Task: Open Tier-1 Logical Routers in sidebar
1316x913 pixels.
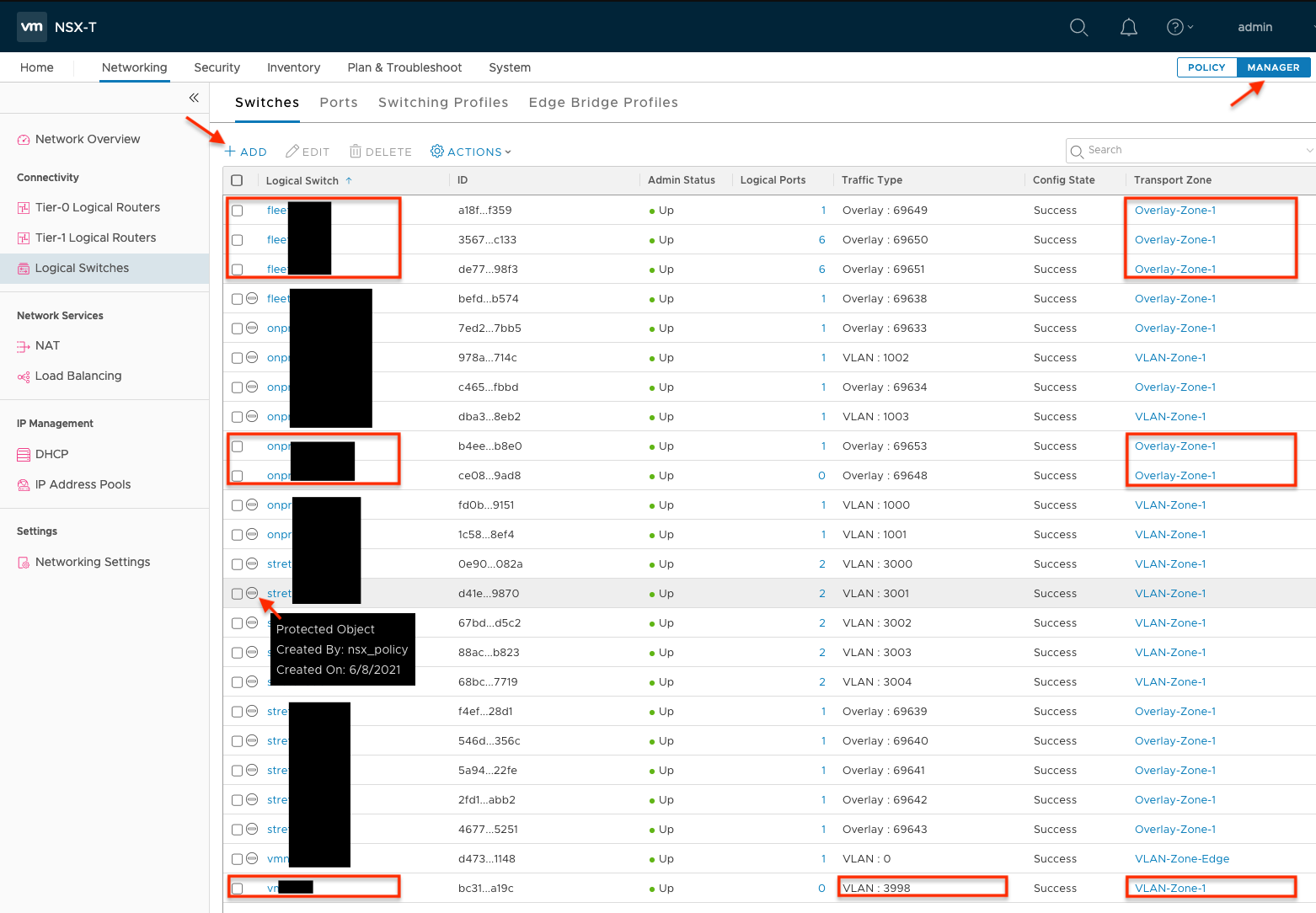Action: coord(95,238)
